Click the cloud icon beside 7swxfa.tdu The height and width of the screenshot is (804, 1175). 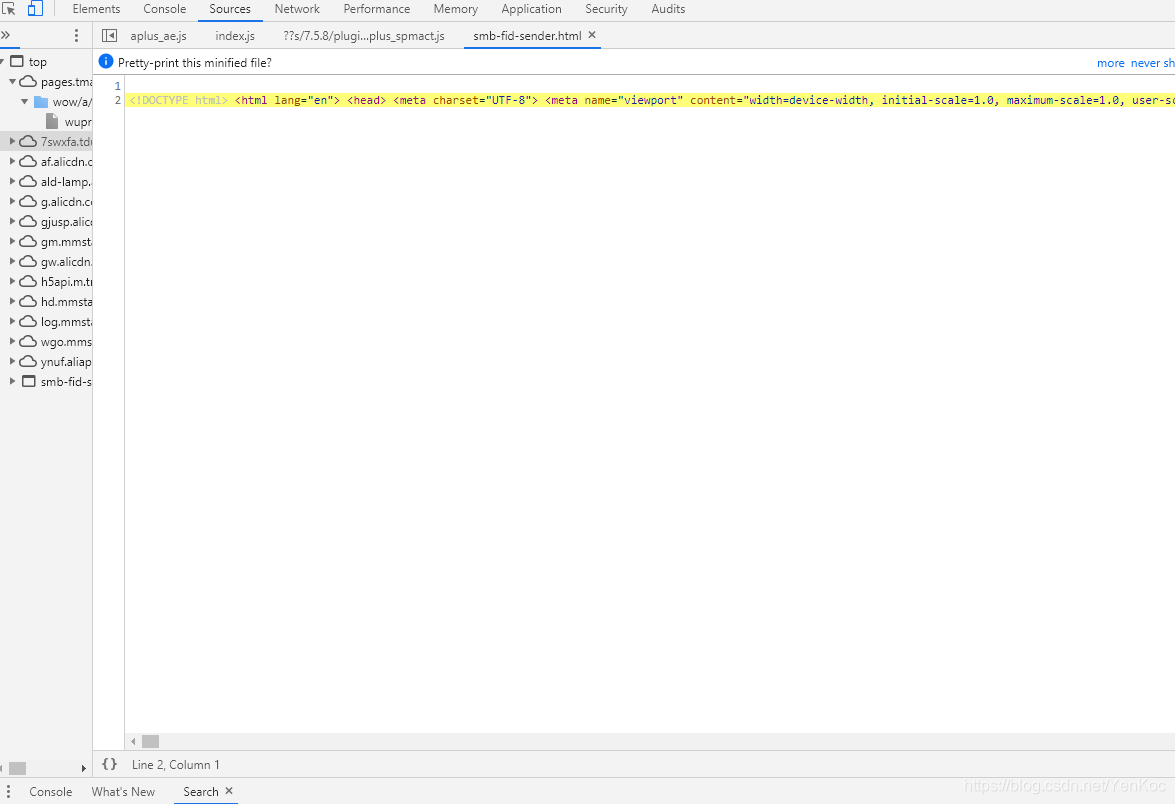tap(28, 141)
